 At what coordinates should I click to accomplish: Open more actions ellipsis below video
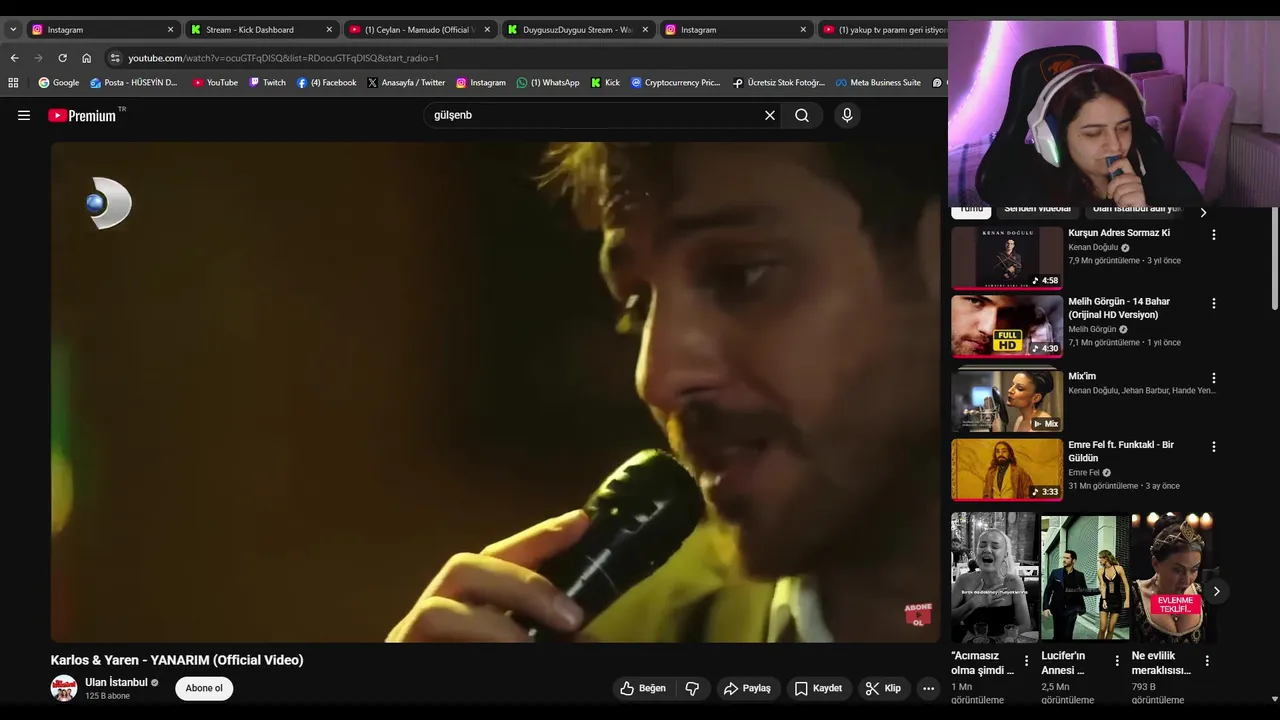(x=928, y=688)
